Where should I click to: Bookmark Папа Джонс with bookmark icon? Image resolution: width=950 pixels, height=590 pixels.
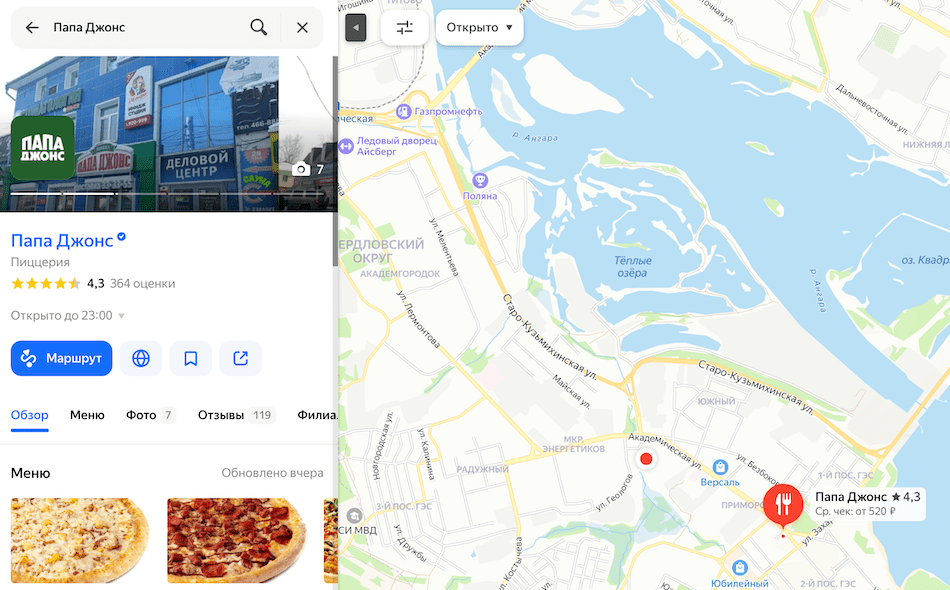(x=191, y=358)
